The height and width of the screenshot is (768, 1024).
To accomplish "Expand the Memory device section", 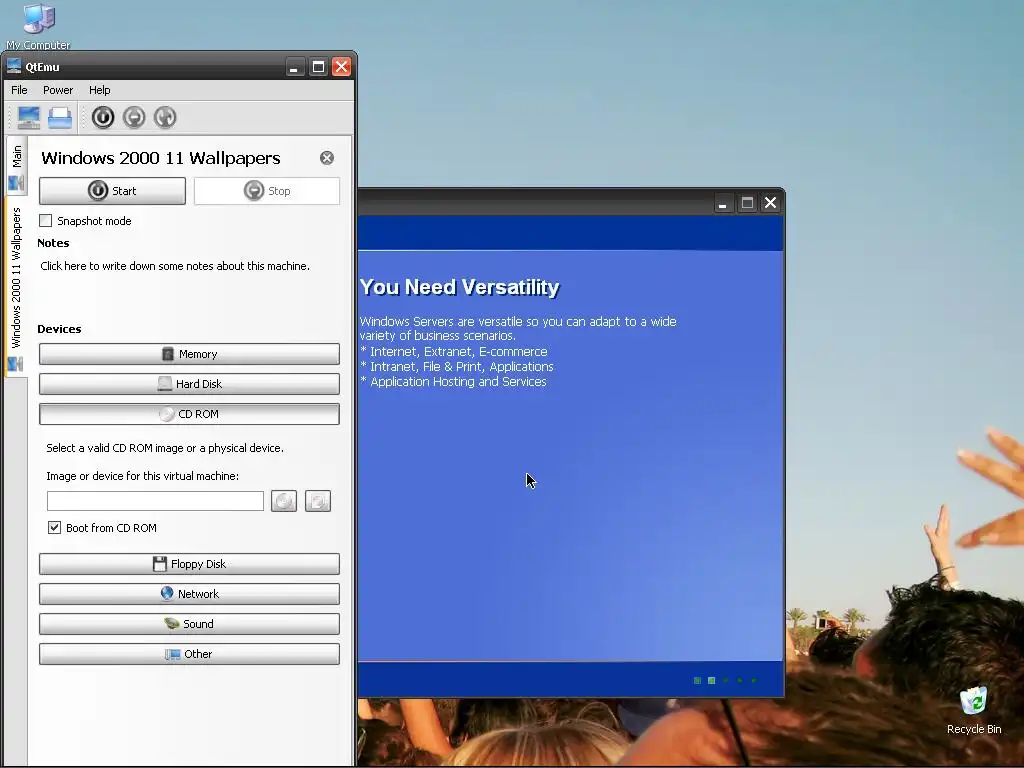I will [189, 354].
